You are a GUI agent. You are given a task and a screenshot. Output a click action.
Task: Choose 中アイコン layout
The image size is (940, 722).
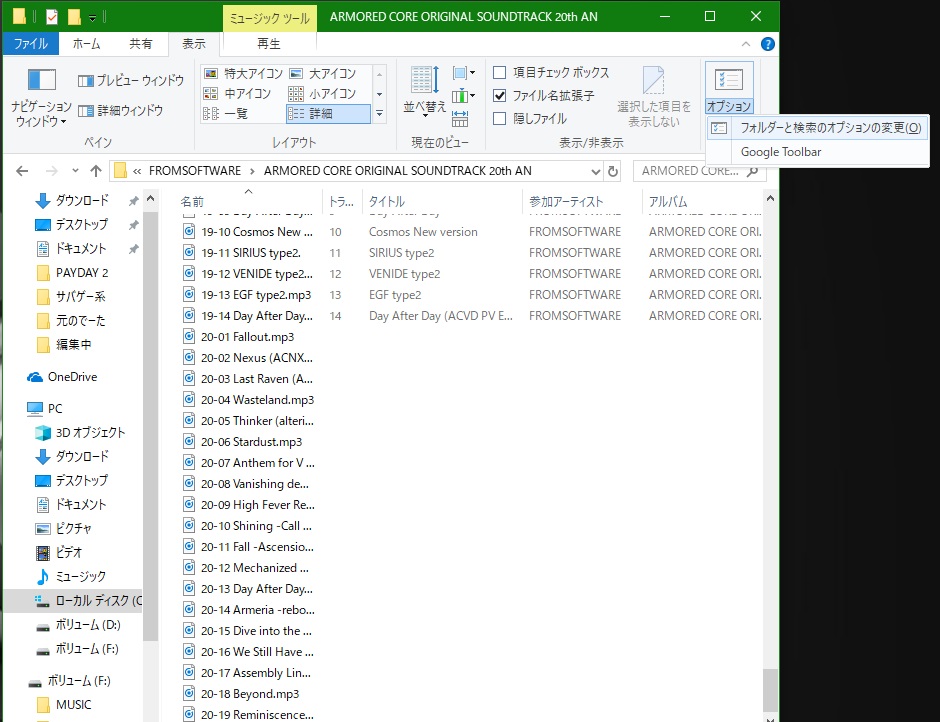coord(237,94)
